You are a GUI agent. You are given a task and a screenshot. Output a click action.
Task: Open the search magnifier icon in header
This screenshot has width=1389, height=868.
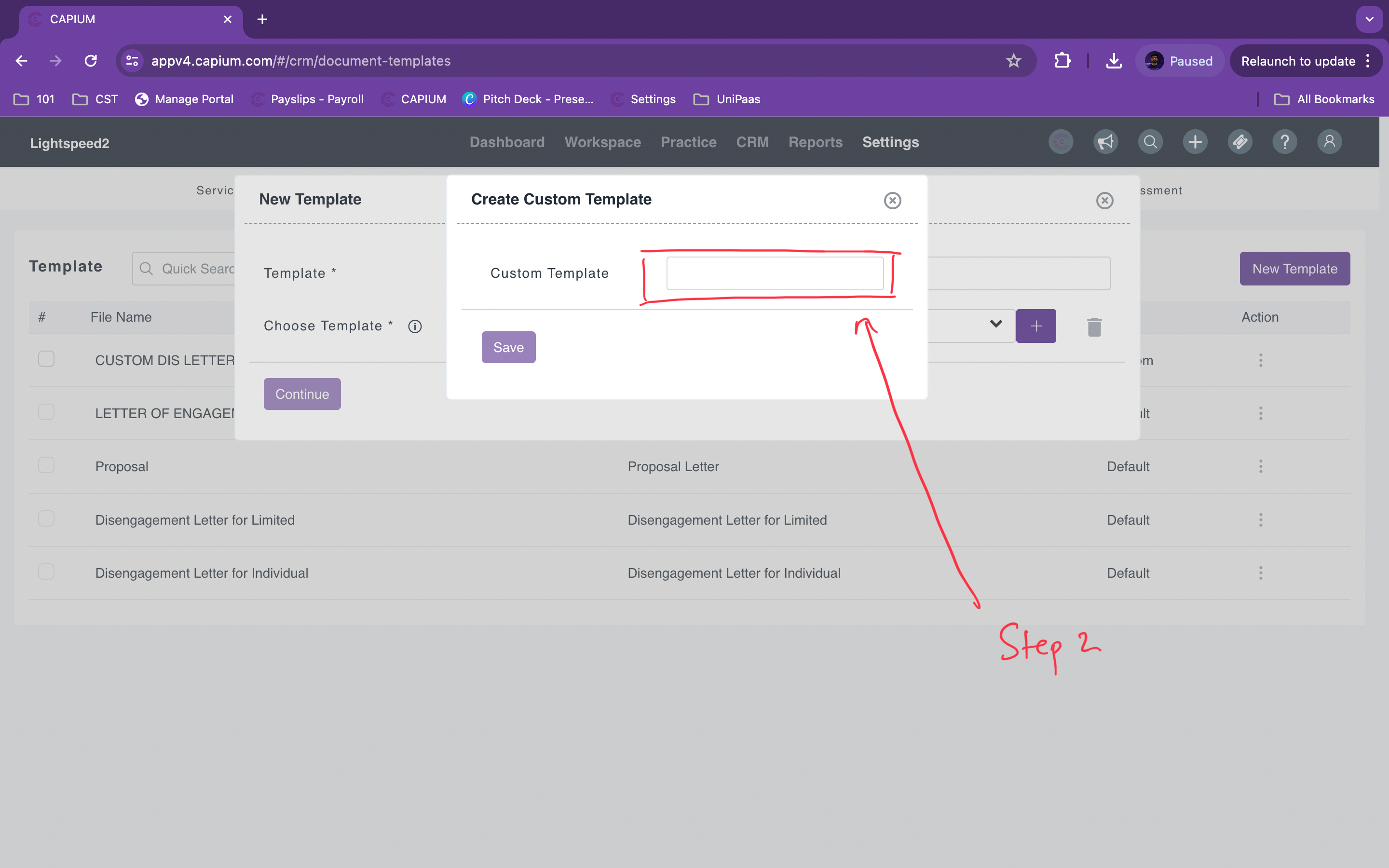(x=1150, y=142)
